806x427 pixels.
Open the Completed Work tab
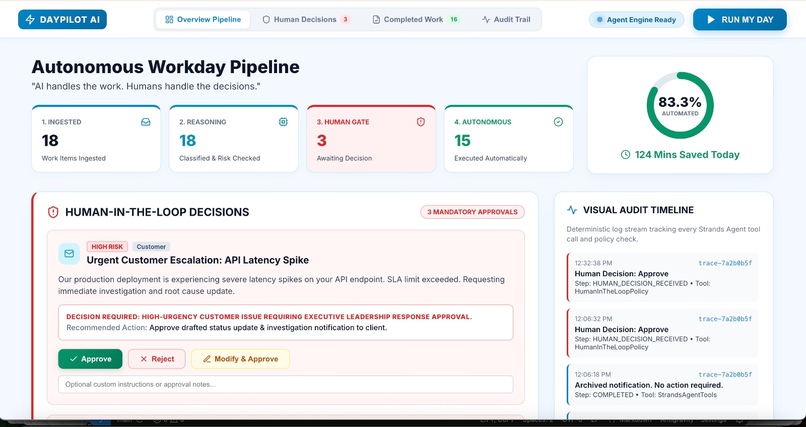(415, 20)
